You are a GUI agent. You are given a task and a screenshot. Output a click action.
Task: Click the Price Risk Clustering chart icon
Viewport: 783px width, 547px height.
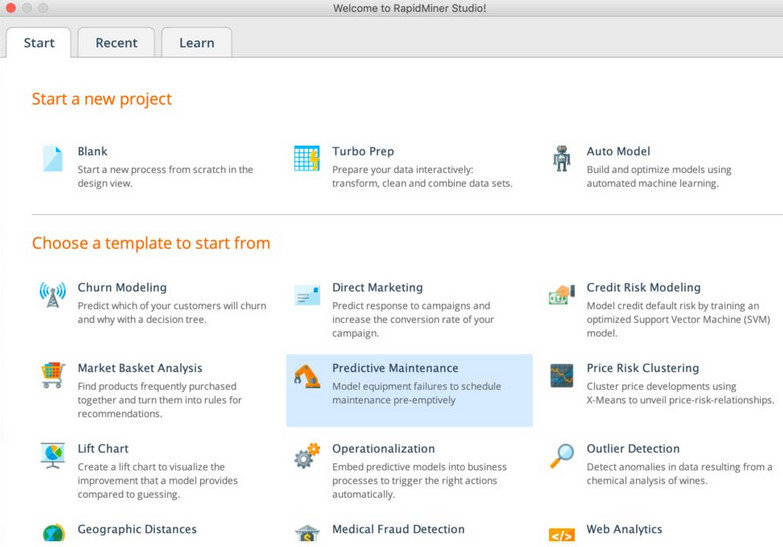pos(562,376)
